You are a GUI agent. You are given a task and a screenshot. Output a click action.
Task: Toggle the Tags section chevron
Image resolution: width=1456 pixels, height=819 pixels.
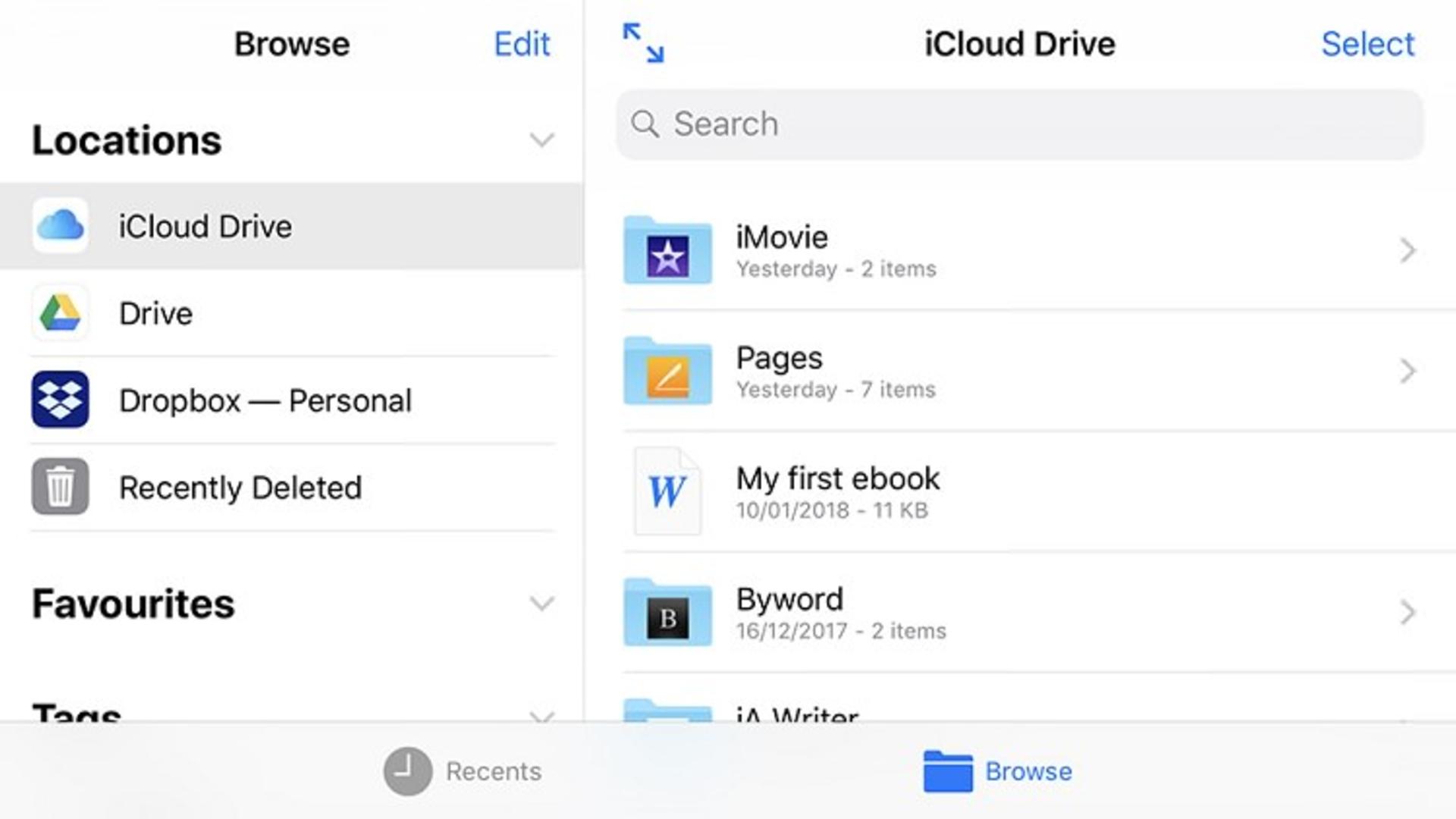(x=541, y=716)
